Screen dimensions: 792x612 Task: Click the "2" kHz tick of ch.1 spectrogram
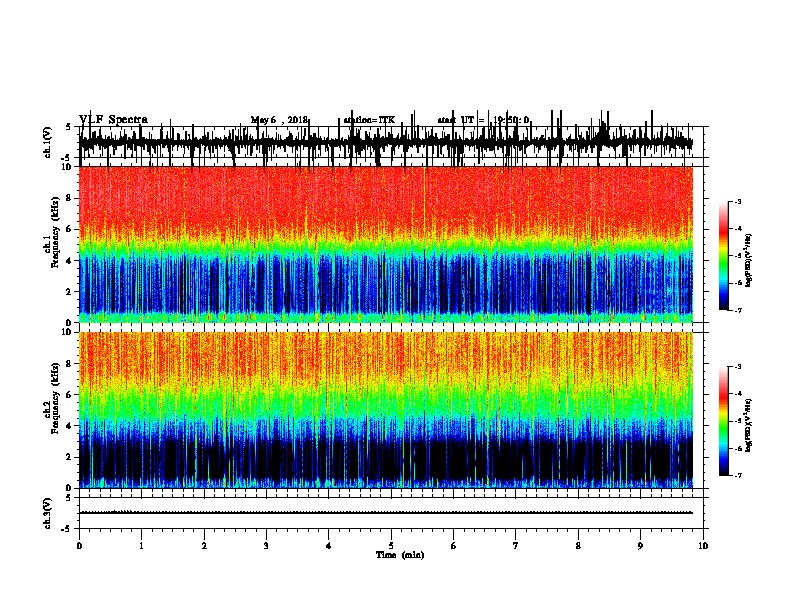pyautogui.click(x=69, y=291)
